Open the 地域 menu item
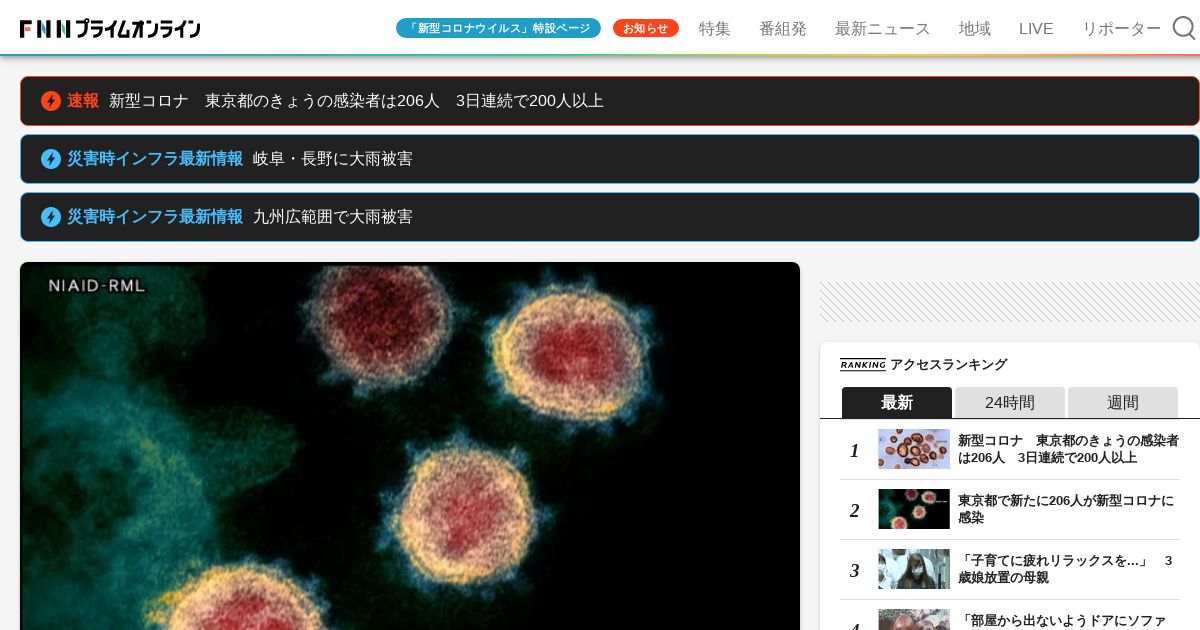 975,29
